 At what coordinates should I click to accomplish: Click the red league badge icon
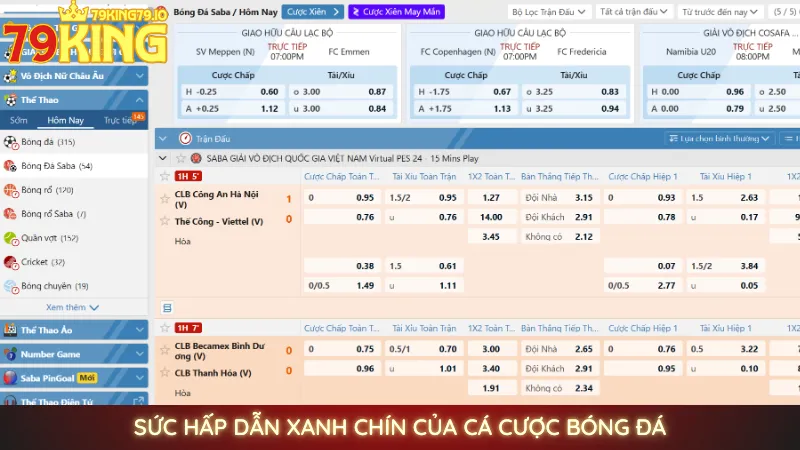(196, 158)
